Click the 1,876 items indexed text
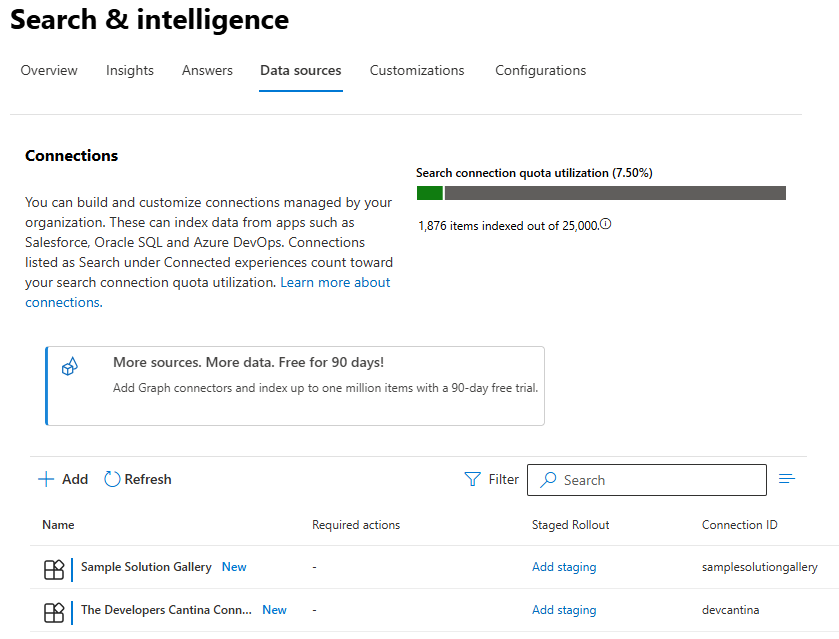This screenshot has height=639, width=839. 508,226
